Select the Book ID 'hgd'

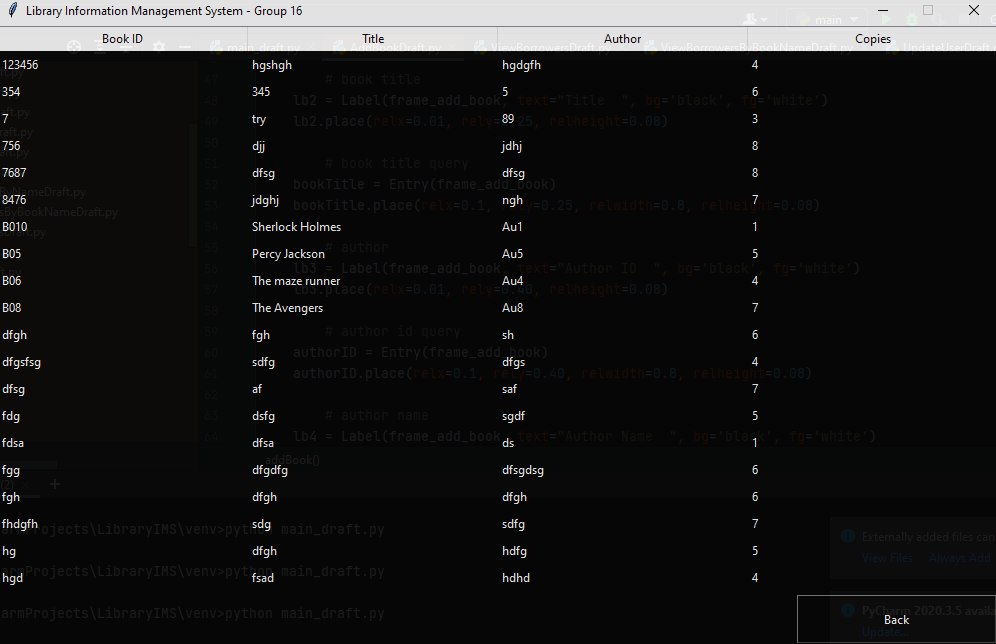tap(13, 578)
